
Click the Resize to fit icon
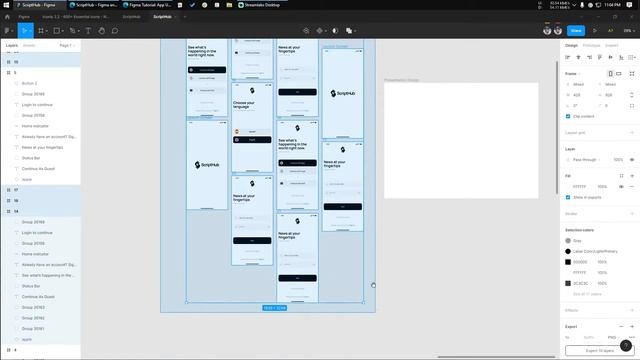tap(632, 73)
